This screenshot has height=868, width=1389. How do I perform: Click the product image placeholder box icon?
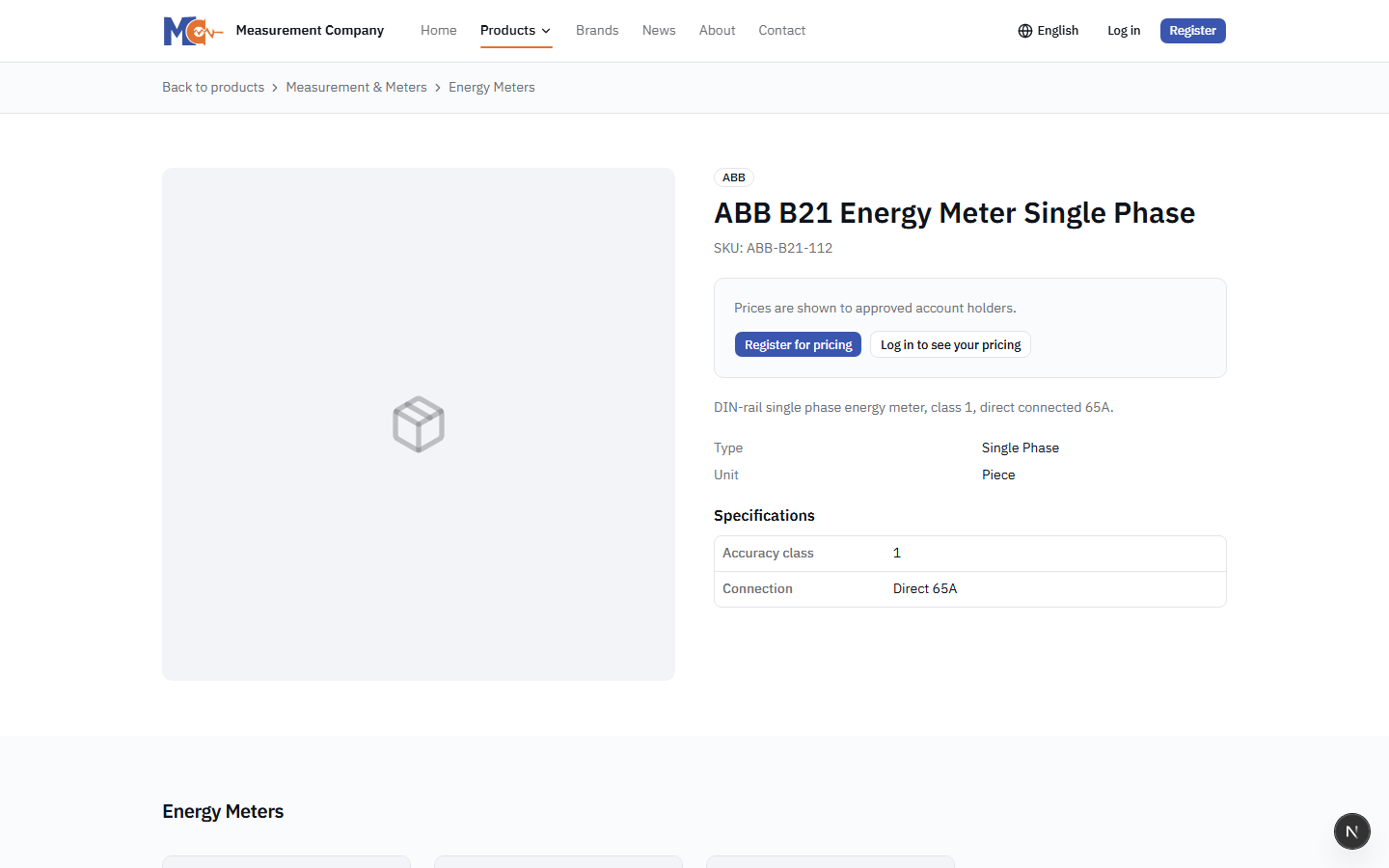pyautogui.click(x=419, y=424)
